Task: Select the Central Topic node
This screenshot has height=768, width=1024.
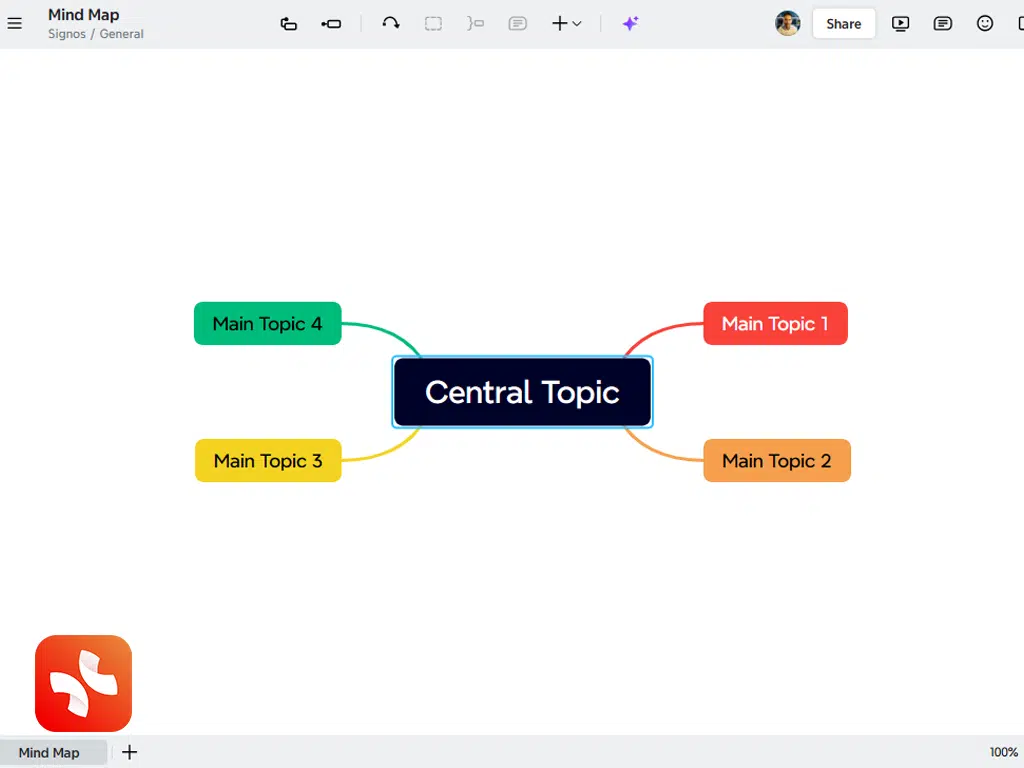Action: point(522,392)
